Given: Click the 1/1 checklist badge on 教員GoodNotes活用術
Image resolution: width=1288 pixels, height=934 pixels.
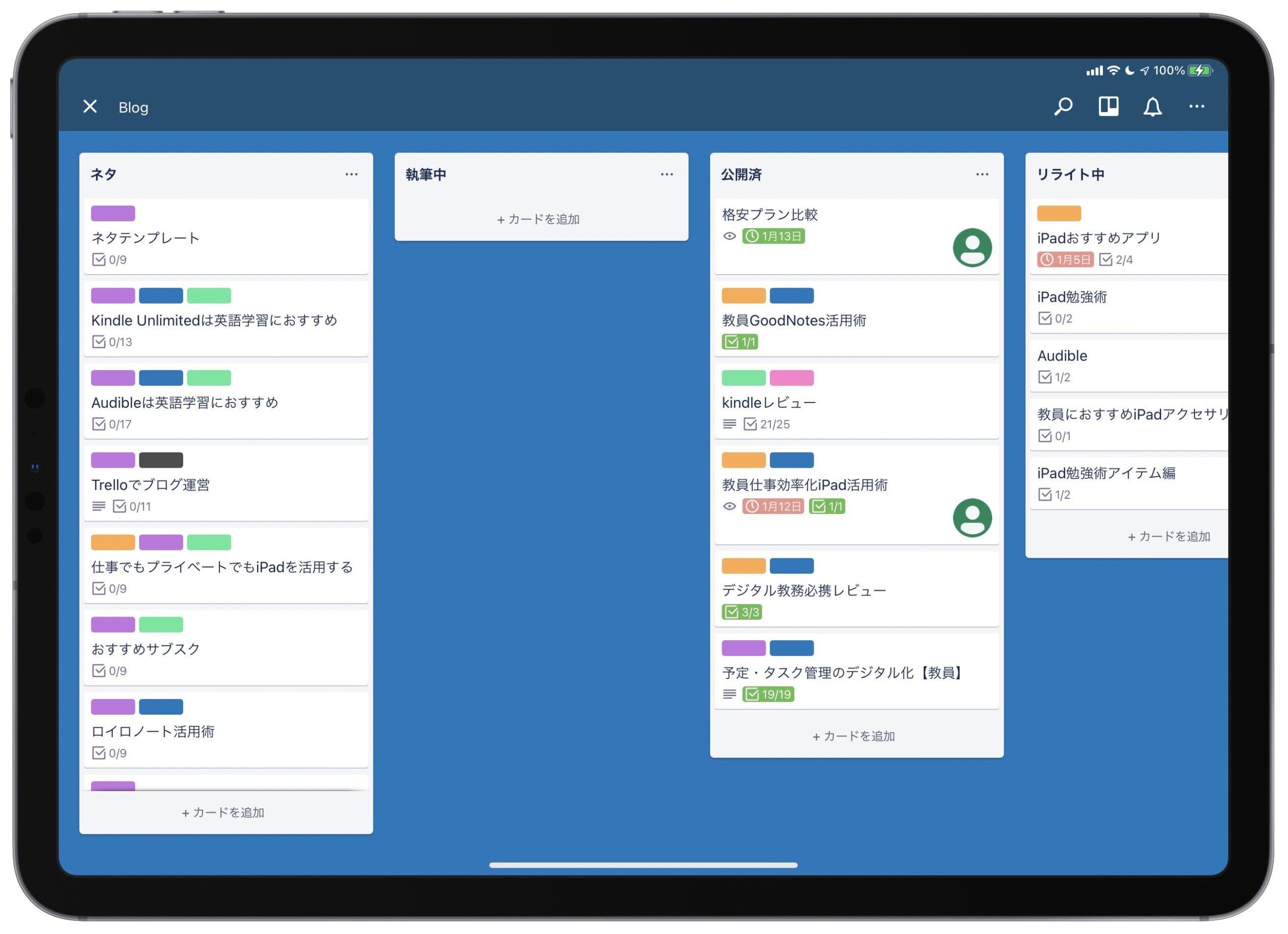Looking at the screenshot, I should (740, 342).
